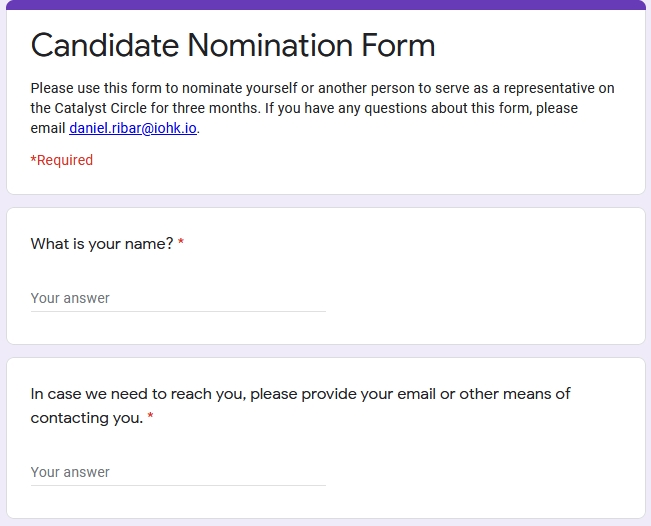Click the name 'Your answer' field
Image resolution: width=651 pixels, height=526 pixels.
click(178, 298)
